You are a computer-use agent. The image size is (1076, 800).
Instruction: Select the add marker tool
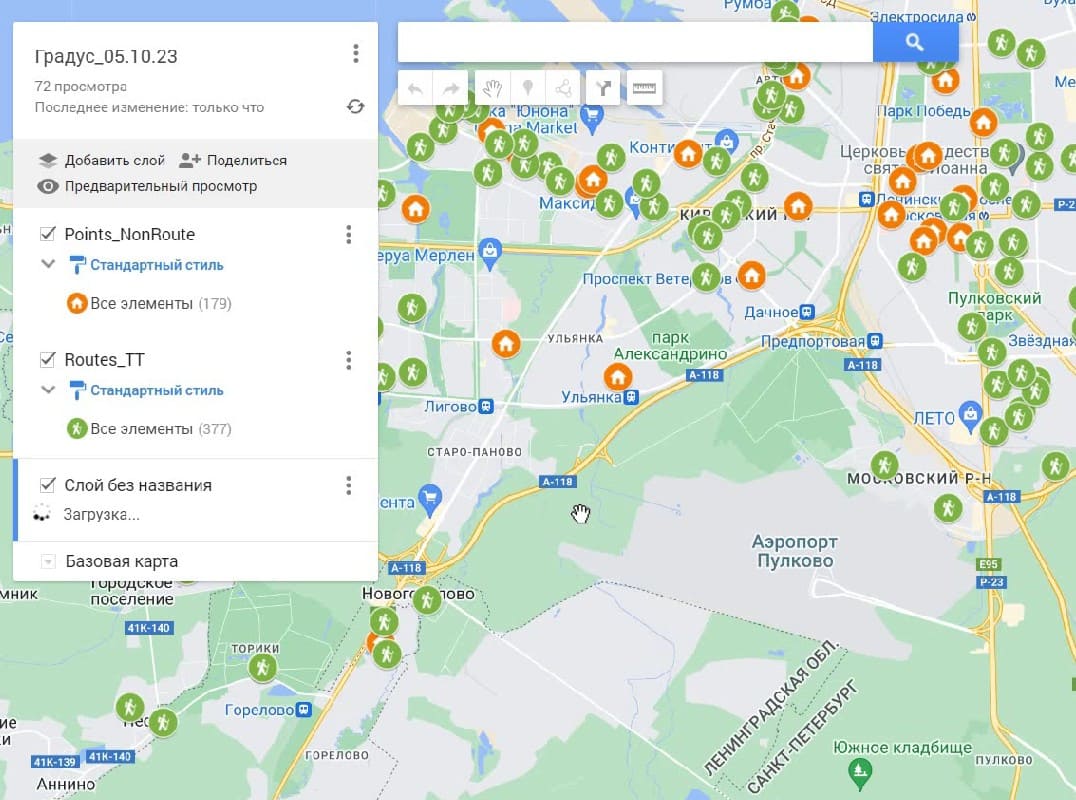pyautogui.click(x=528, y=88)
